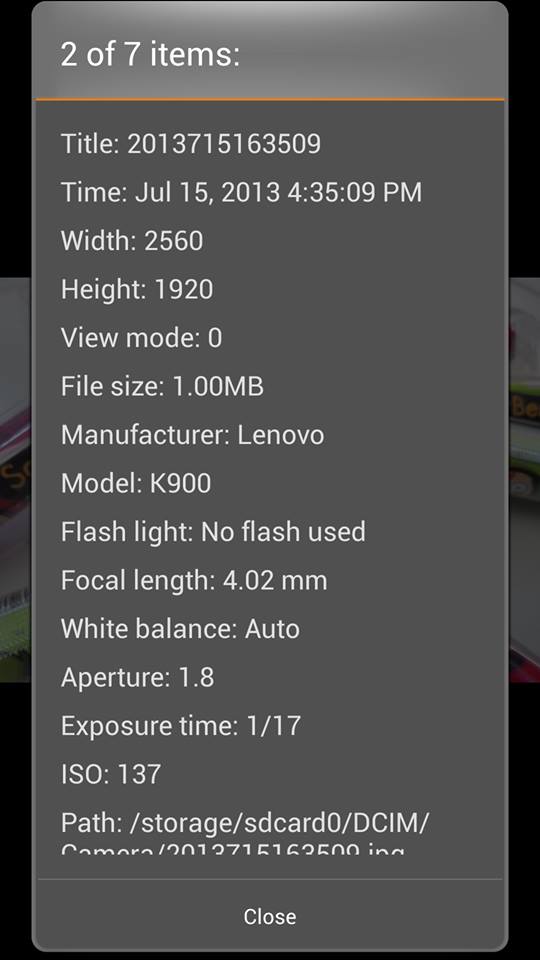Tap the next photo on right edge
This screenshot has width=540, height=960.
(524, 479)
